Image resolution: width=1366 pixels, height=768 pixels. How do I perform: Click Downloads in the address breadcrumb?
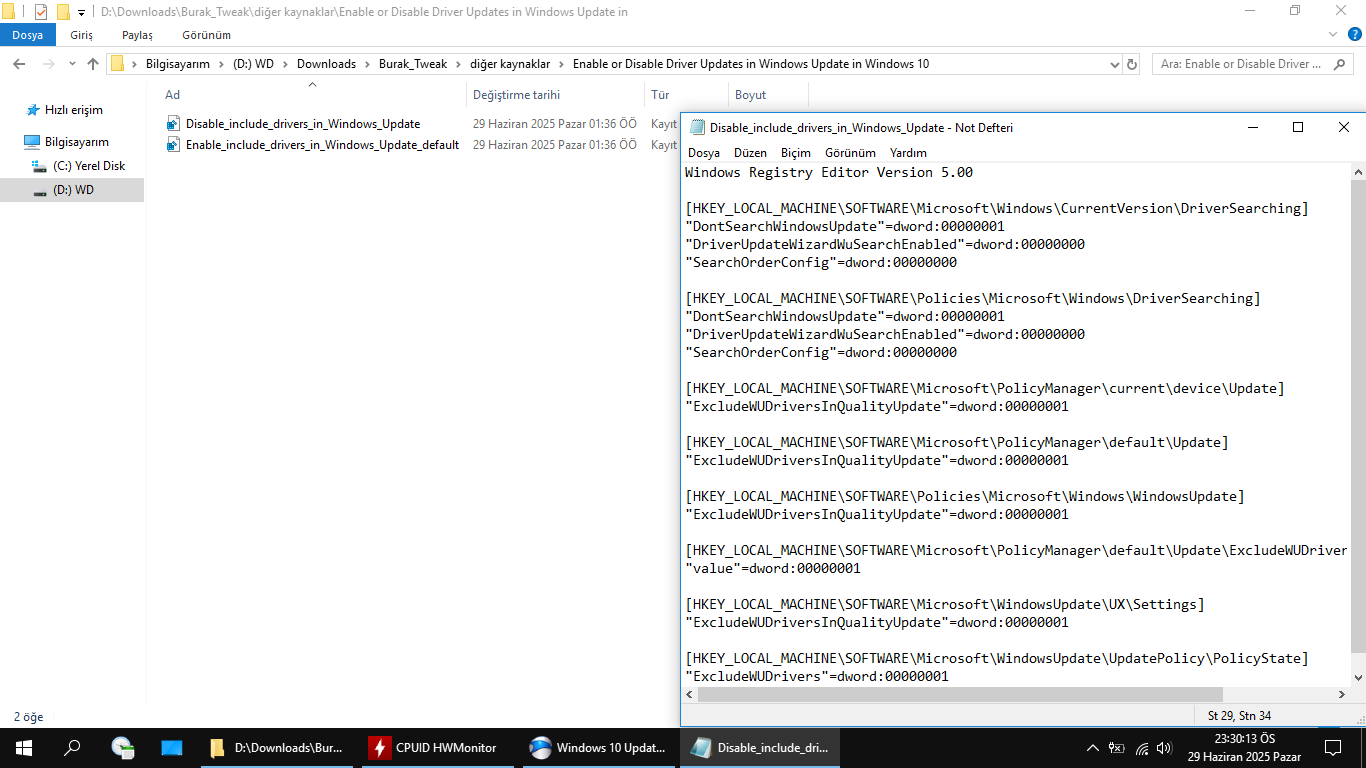[x=326, y=64]
